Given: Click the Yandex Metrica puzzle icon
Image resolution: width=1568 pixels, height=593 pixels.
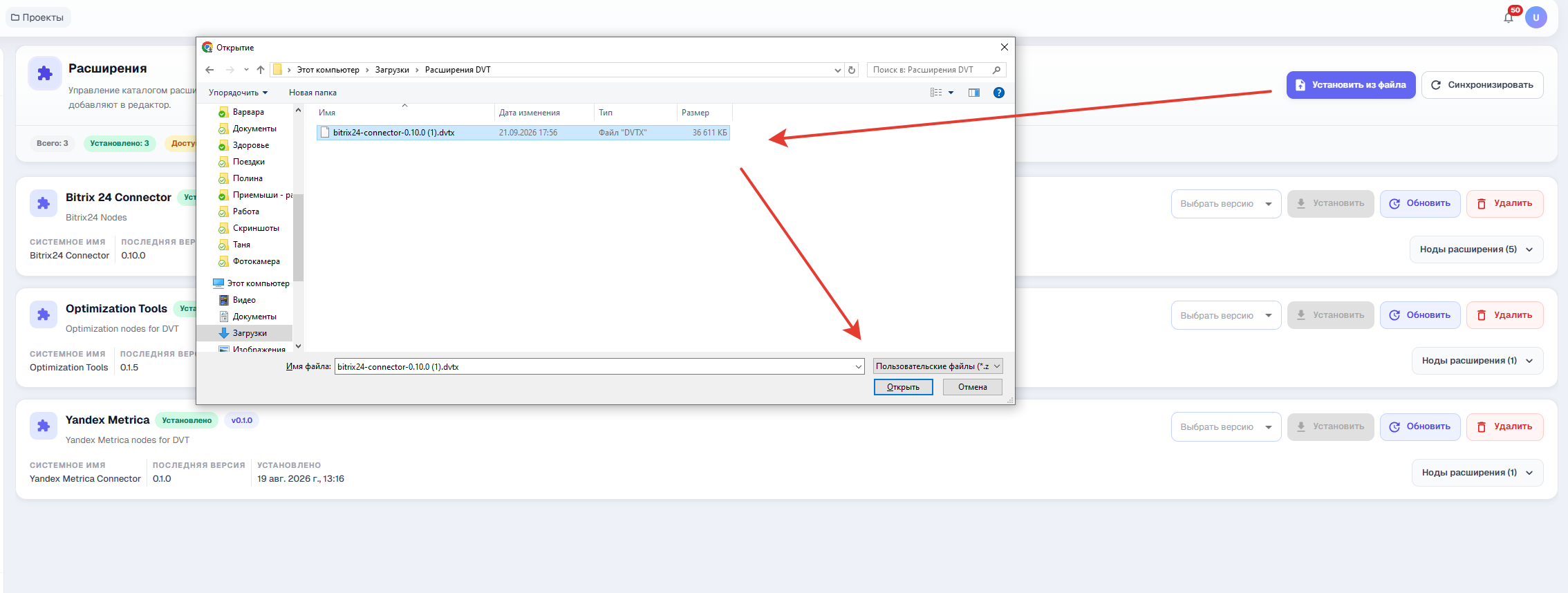Looking at the screenshot, I should click(44, 426).
